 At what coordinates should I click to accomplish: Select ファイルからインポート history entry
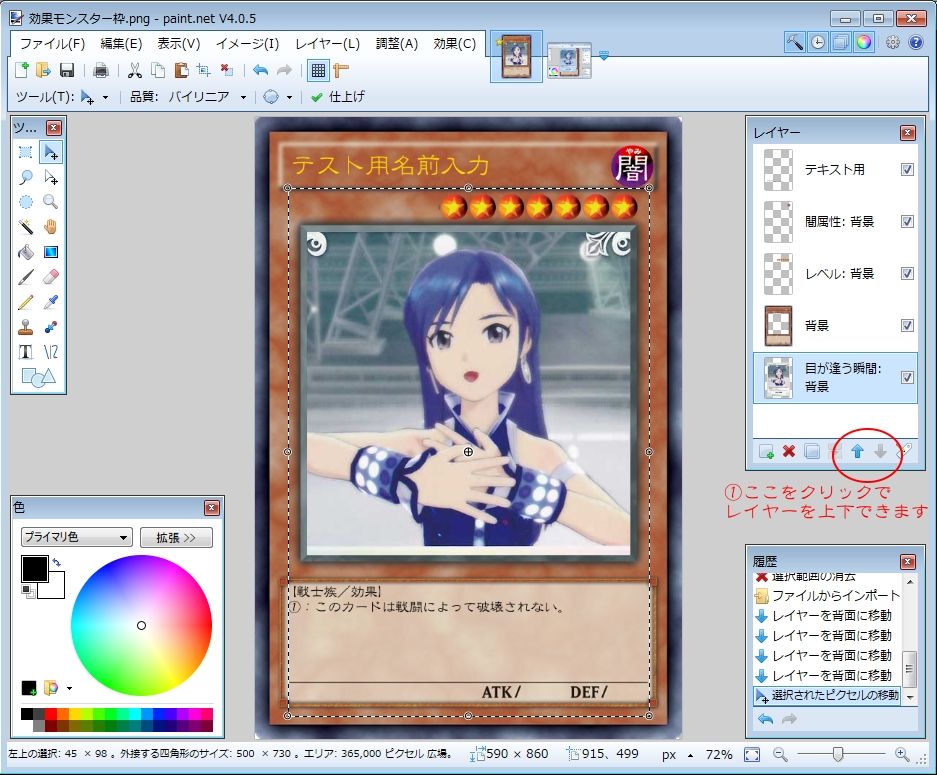[828, 596]
